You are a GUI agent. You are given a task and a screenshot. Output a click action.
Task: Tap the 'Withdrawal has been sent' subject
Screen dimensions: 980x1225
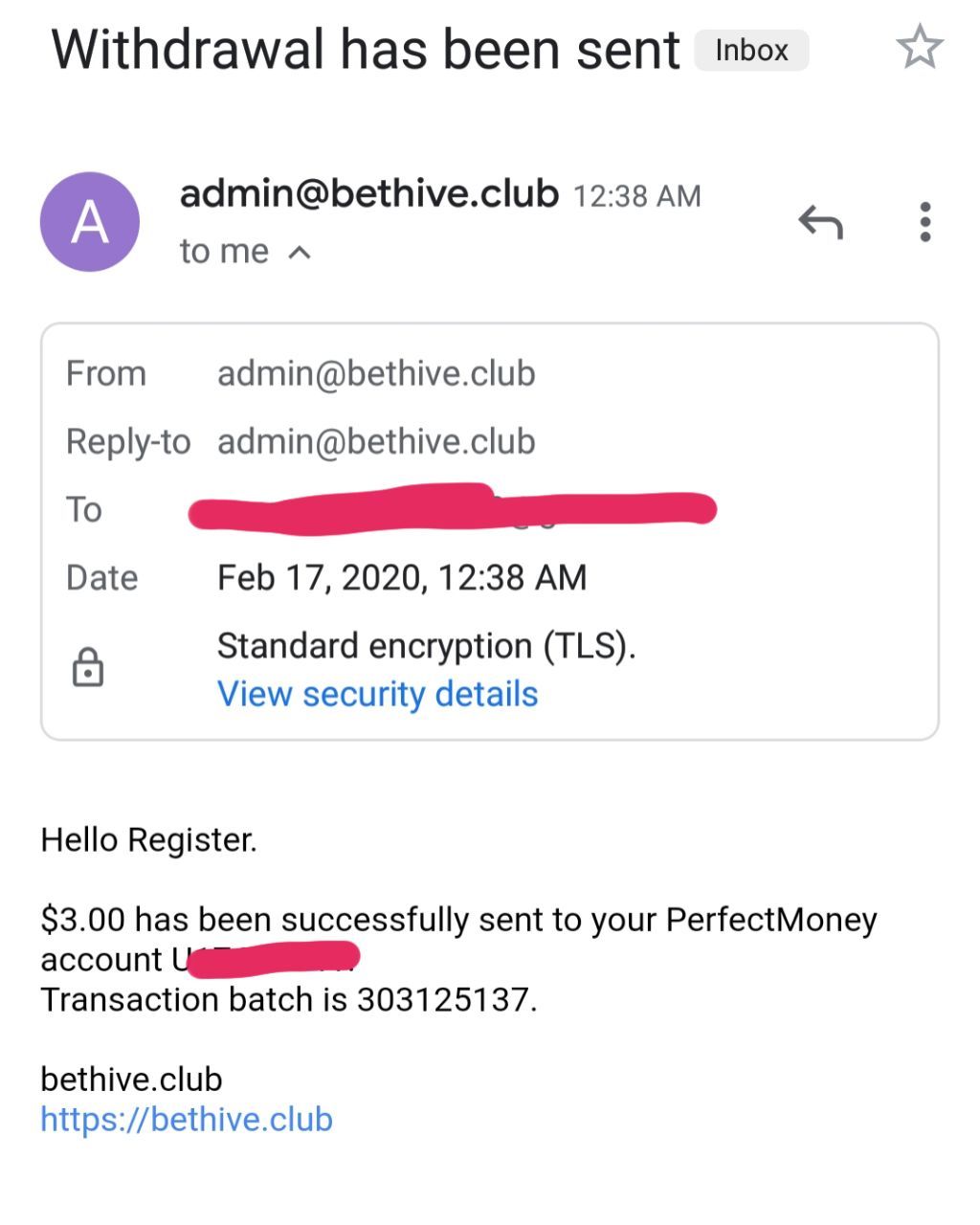point(366,50)
